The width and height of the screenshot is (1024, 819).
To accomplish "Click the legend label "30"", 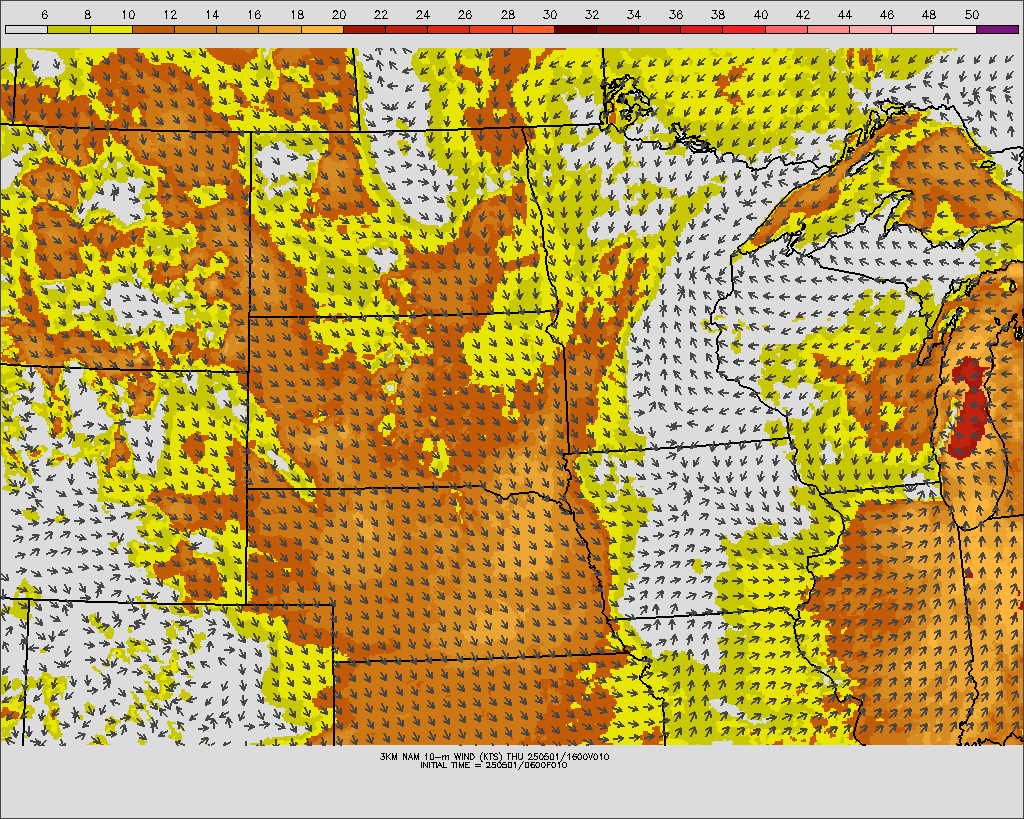I will point(550,14).
